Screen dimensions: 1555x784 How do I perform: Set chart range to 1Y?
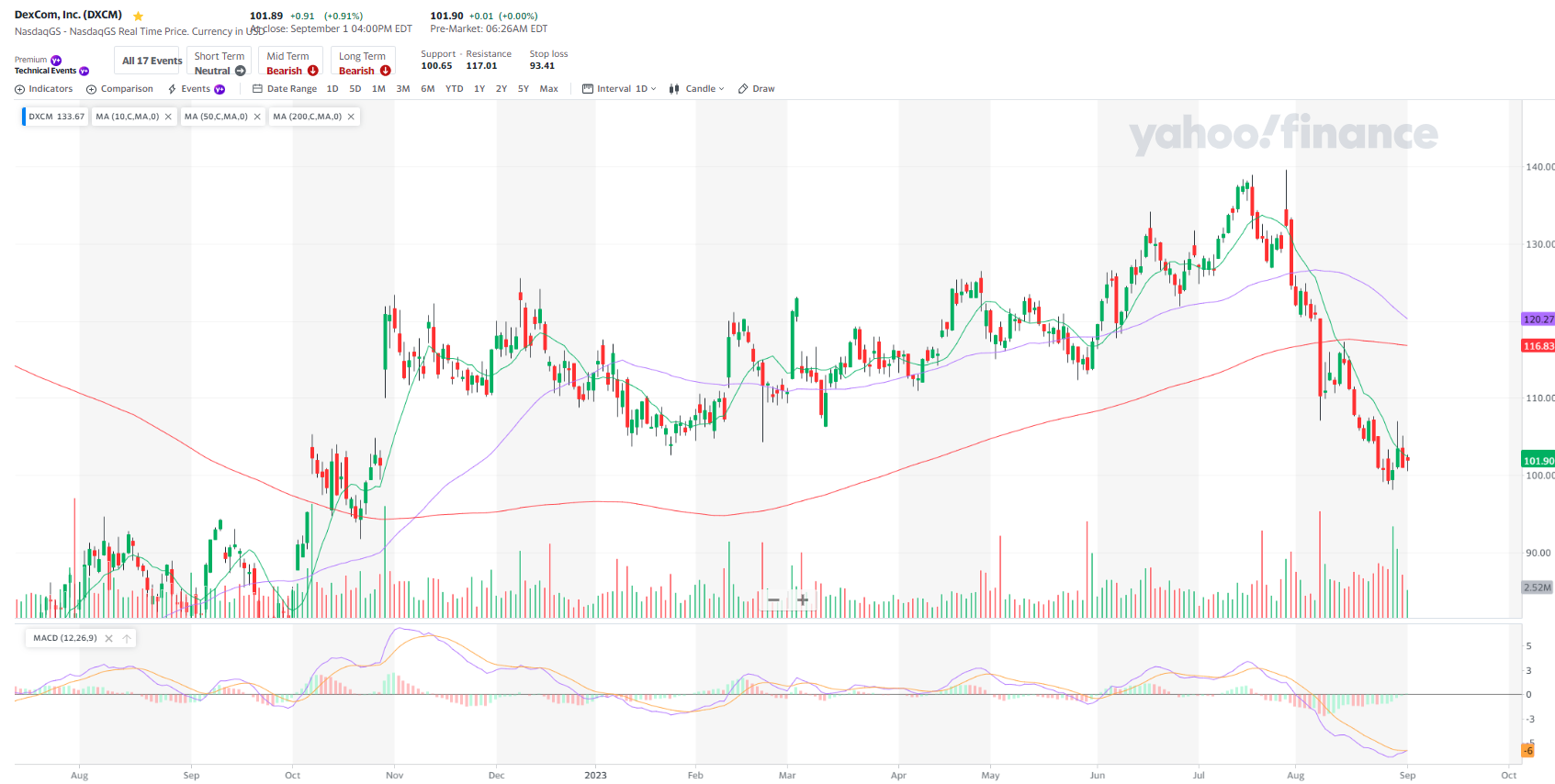click(479, 89)
